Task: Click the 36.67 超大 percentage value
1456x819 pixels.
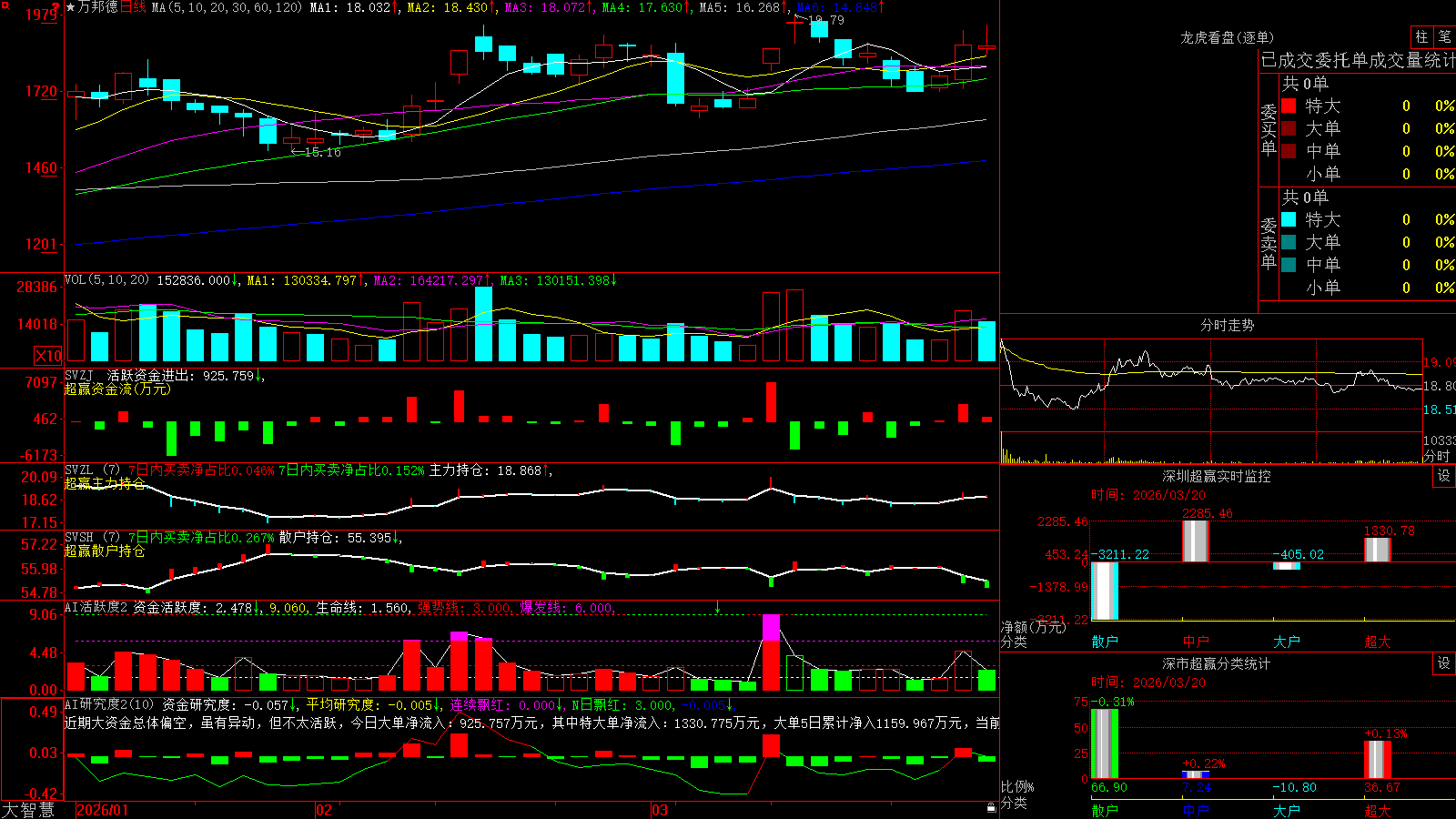Action: 1382,787
